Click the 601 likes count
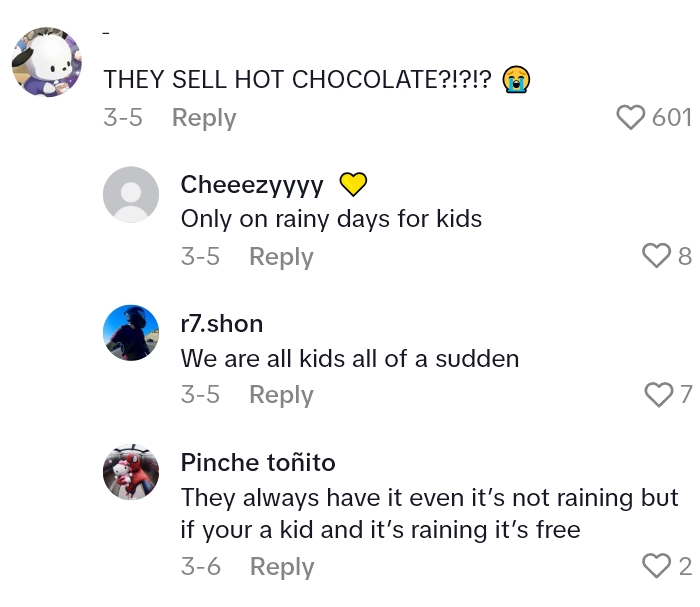The image size is (700, 607). [671, 118]
